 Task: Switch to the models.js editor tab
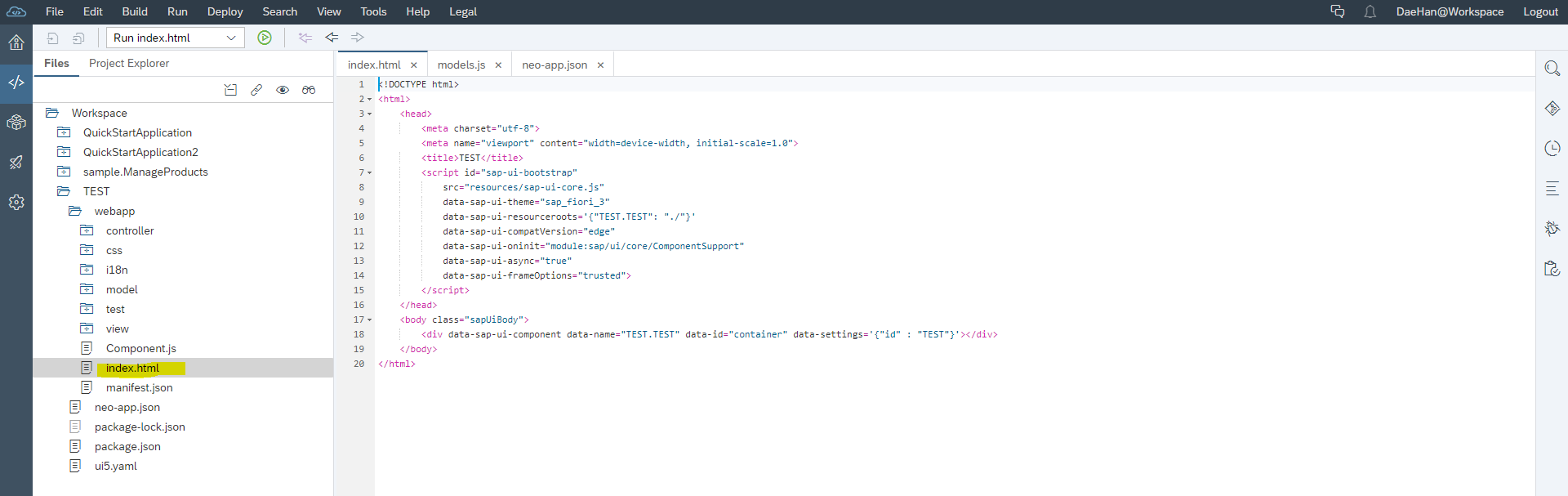click(461, 65)
